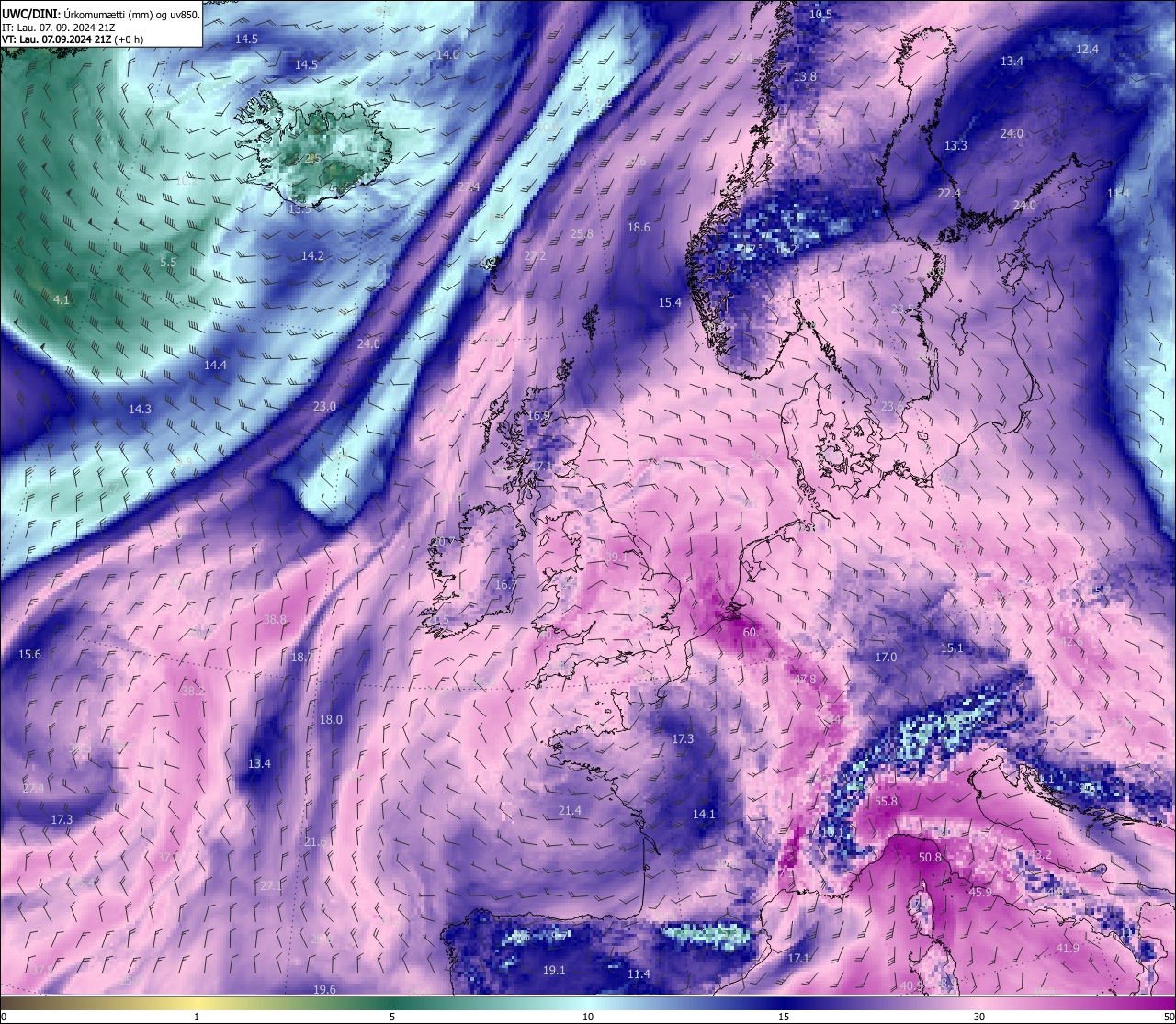The width and height of the screenshot is (1176, 1024).
Task: Click the 13.3 value over Finland
Action: tap(955, 146)
